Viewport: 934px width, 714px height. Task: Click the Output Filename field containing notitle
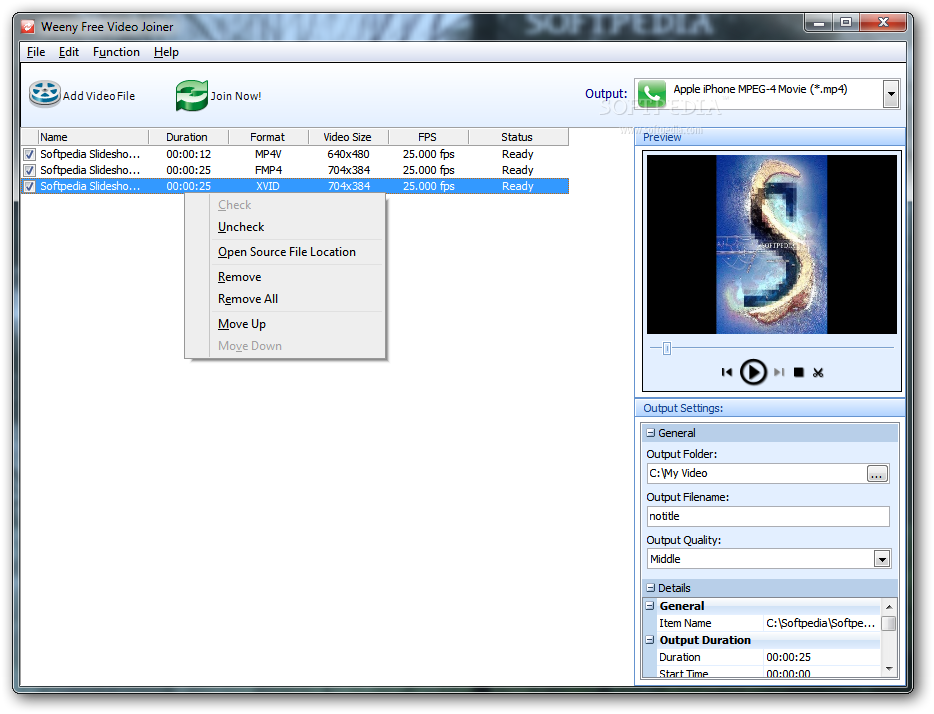(x=768, y=516)
